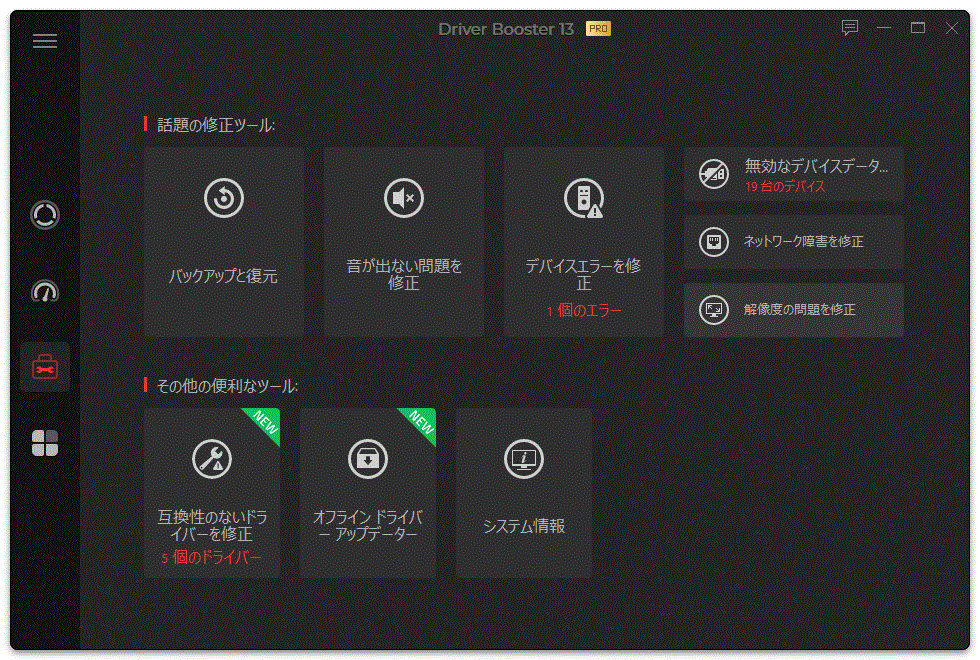980x660 pixels.
Task: Select the device error warning icon
Action: (583, 197)
